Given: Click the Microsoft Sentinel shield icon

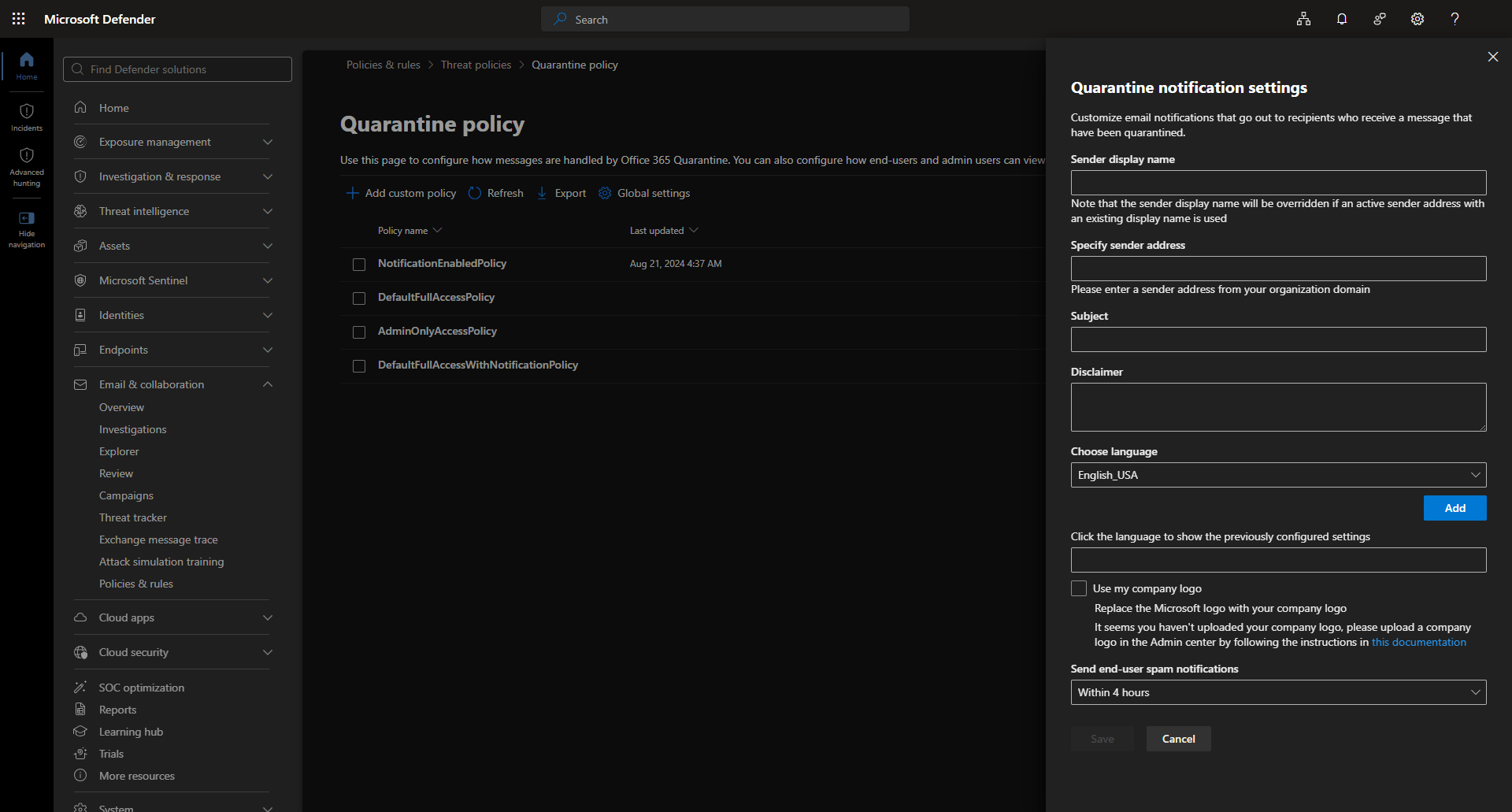Looking at the screenshot, I should pyautogui.click(x=80, y=280).
